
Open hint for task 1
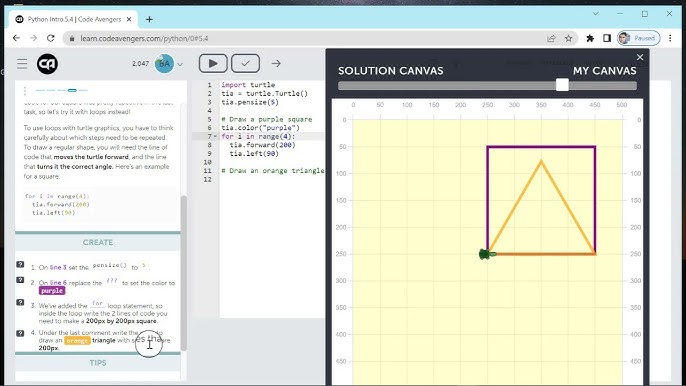20,264
